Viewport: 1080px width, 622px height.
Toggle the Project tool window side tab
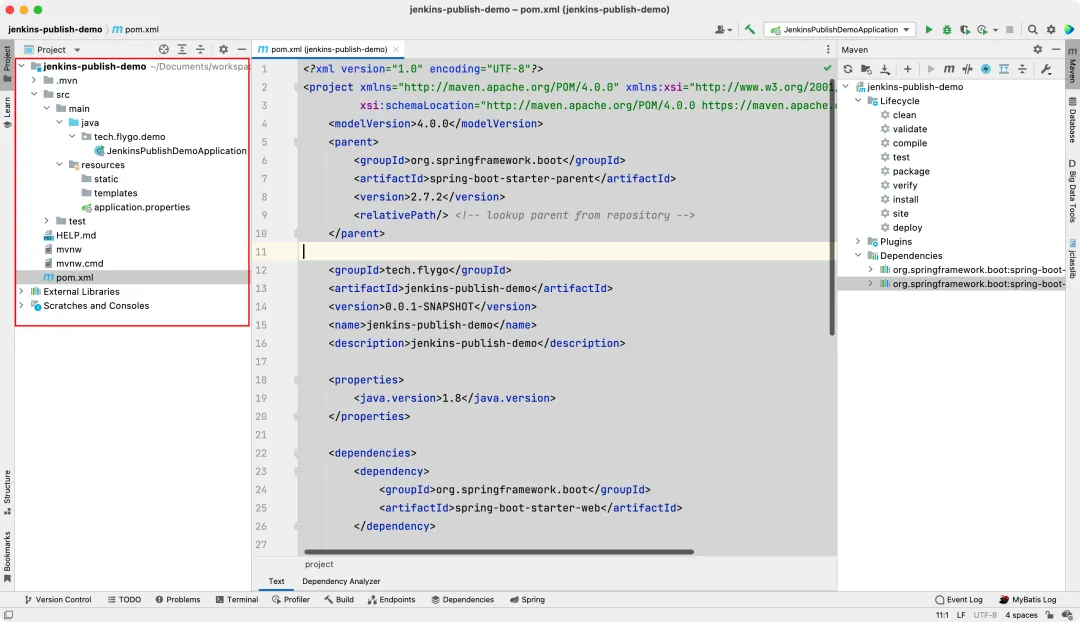coord(7,63)
